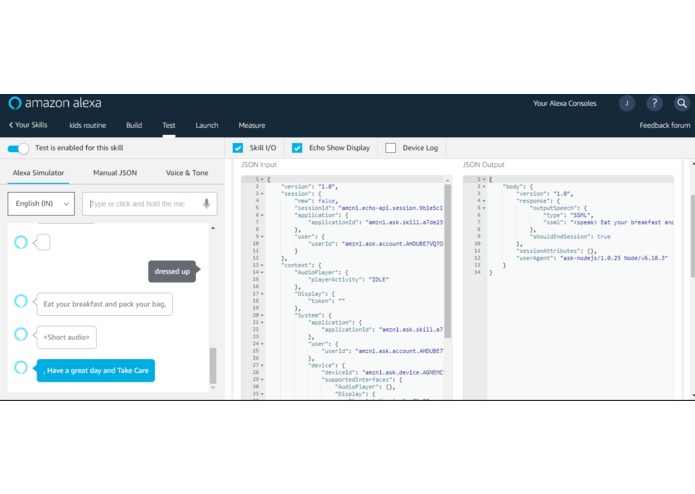This screenshot has height=494, width=695.
Task: Collapse the application block on line 6
Action: 262,215
